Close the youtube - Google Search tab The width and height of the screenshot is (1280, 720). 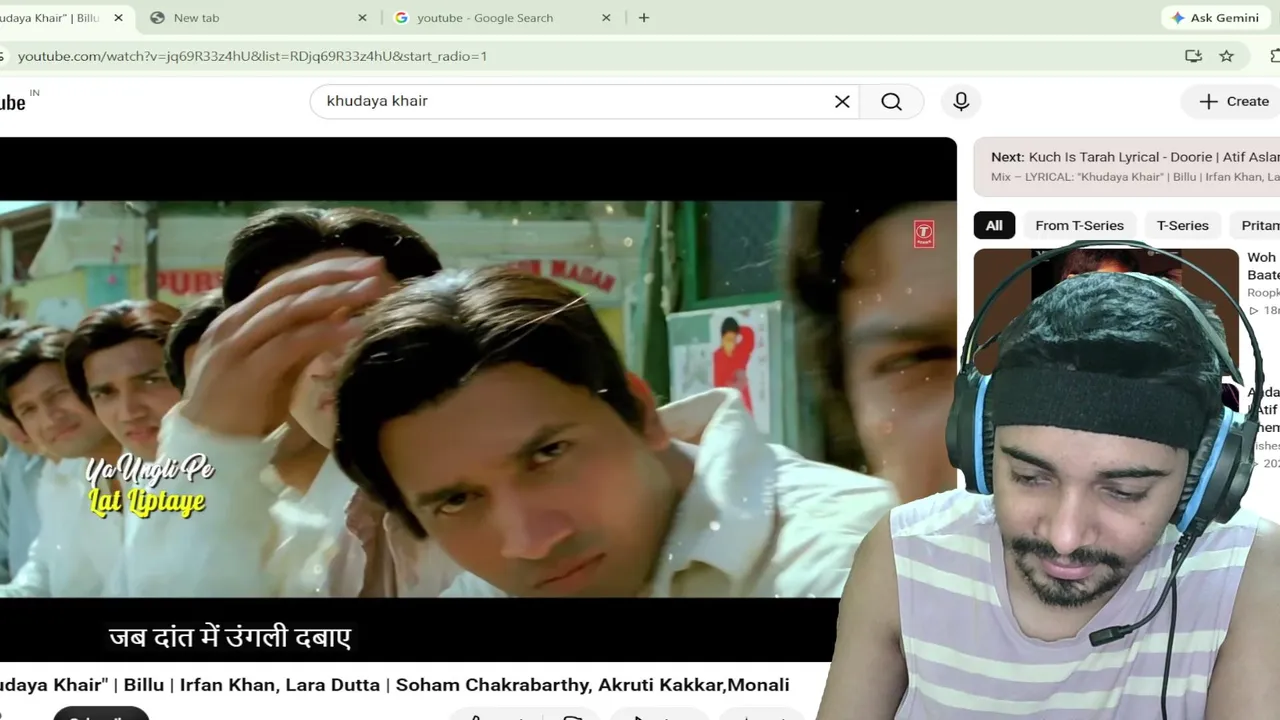point(606,18)
